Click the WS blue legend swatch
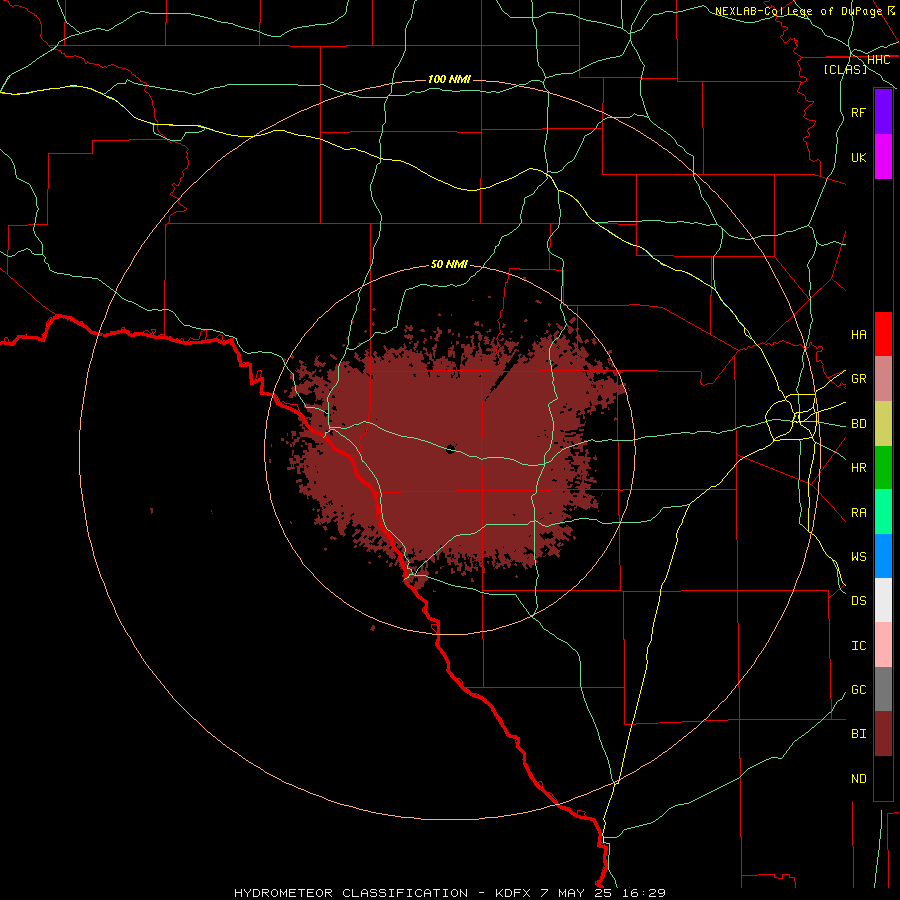 [x=883, y=556]
